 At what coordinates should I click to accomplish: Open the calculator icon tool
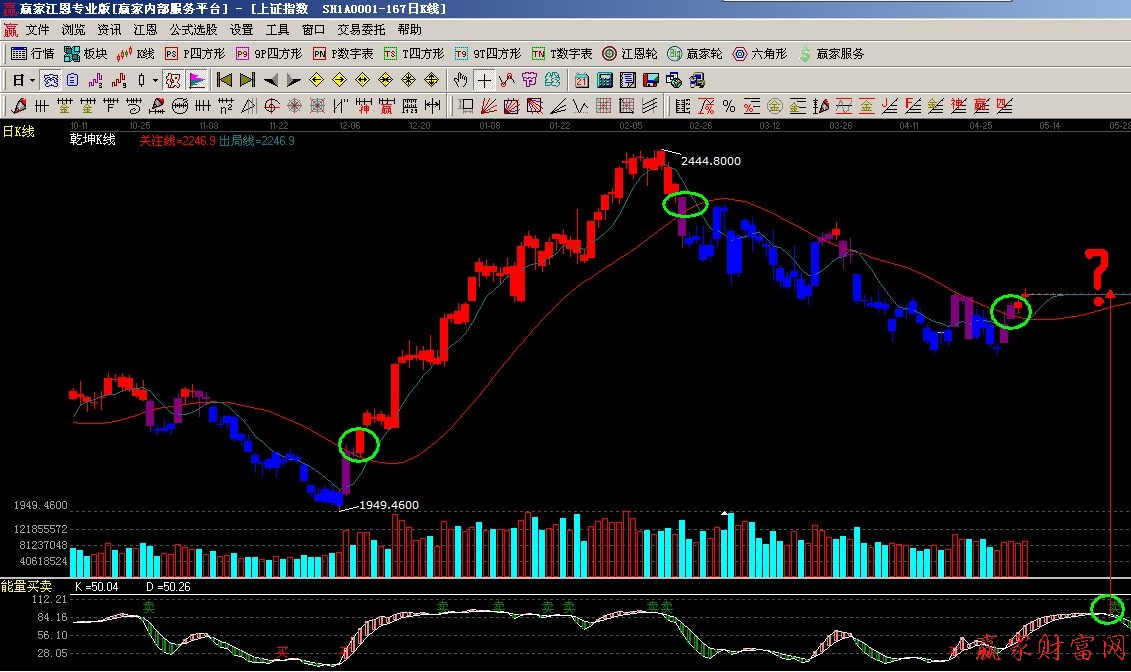606,80
